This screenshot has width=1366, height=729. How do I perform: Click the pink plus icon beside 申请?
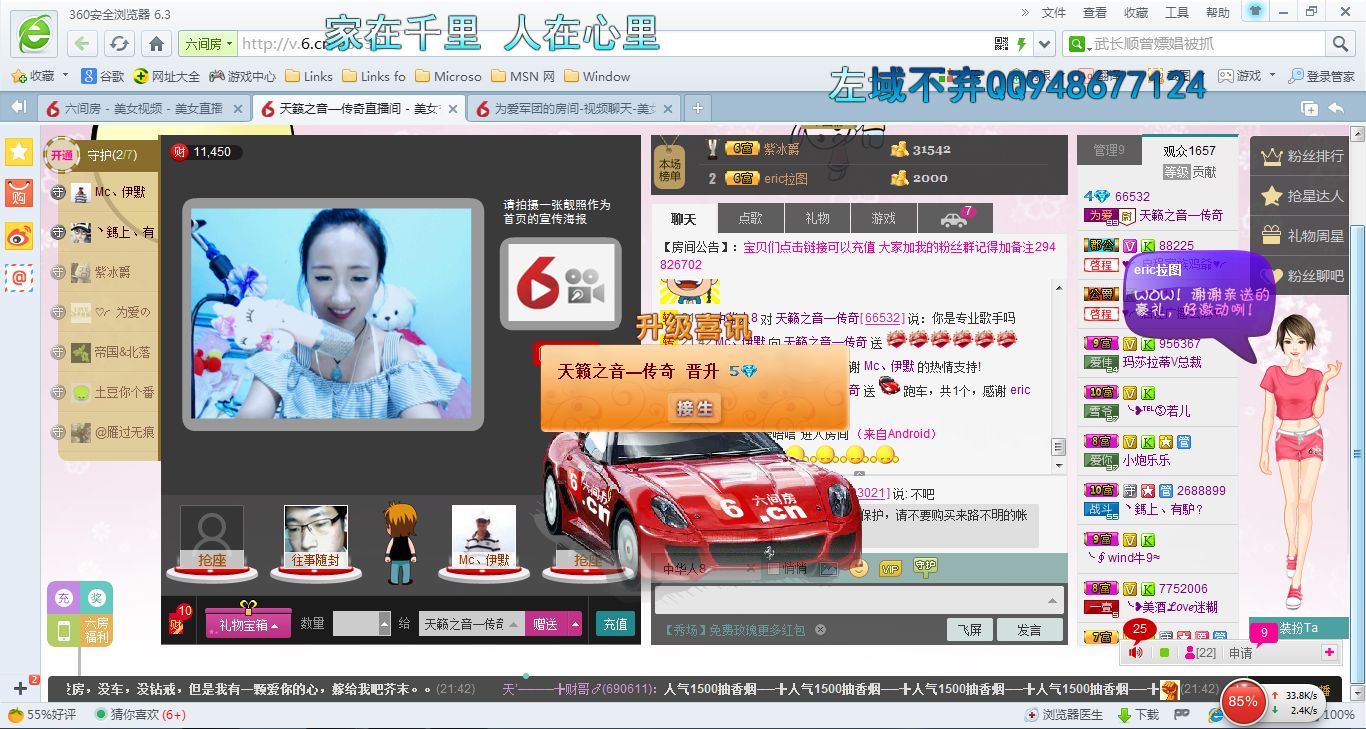point(1329,652)
